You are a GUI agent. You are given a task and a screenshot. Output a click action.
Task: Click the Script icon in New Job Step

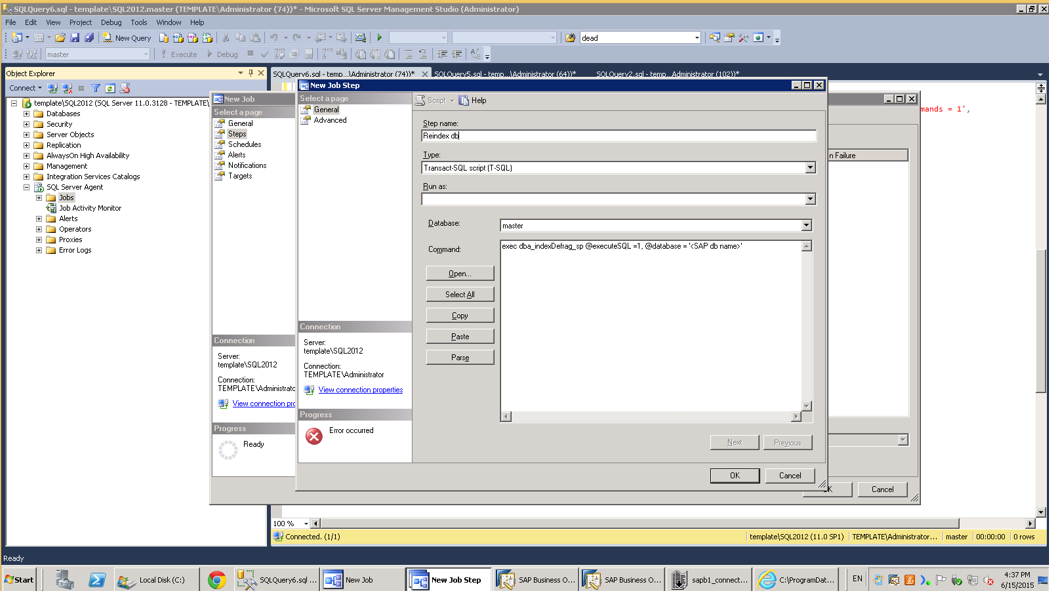point(420,100)
